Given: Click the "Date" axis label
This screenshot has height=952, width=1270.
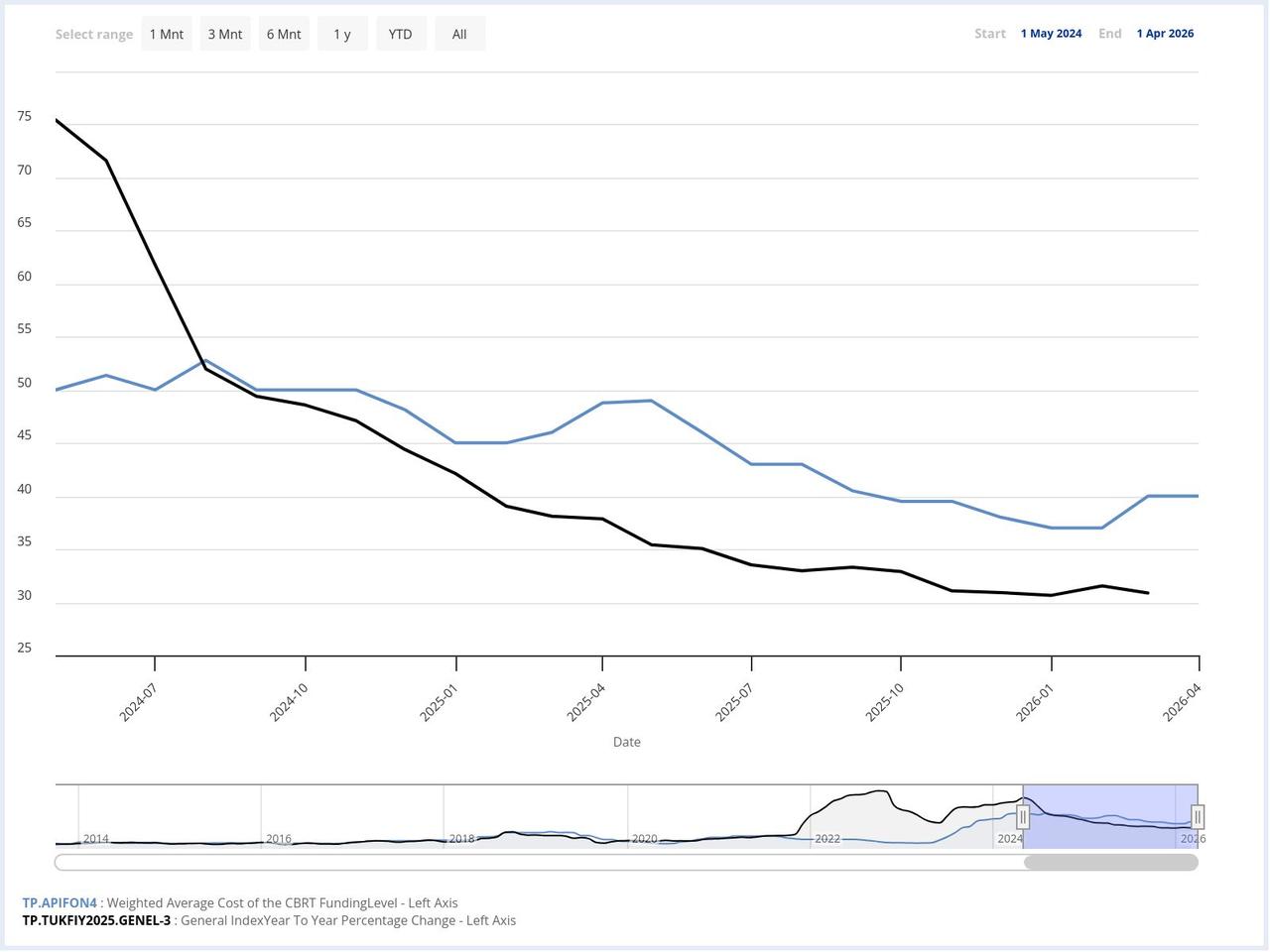Looking at the screenshot, I should pos(626,741).
